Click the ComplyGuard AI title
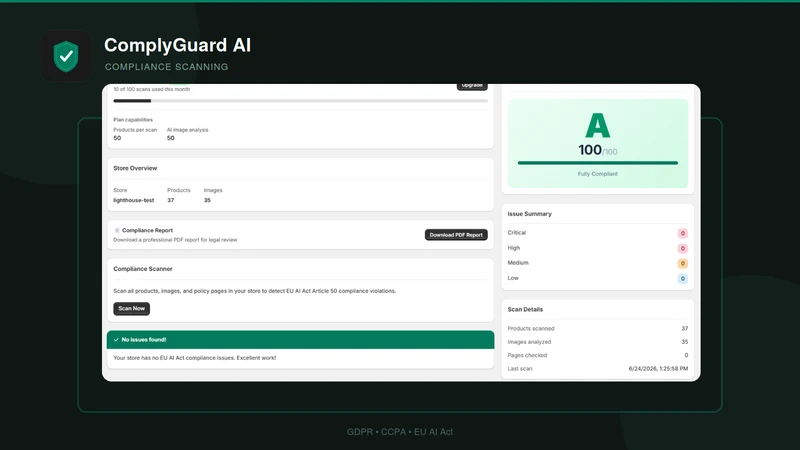 pos(178,45)
